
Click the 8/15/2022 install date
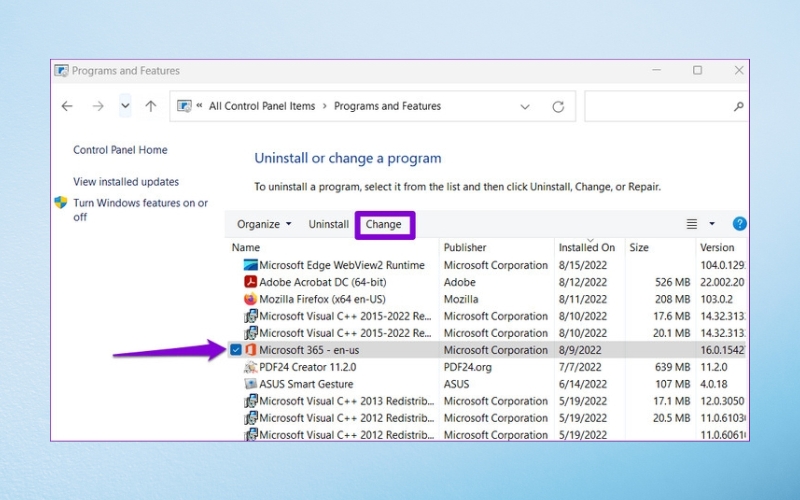click(x=583, y=265)
